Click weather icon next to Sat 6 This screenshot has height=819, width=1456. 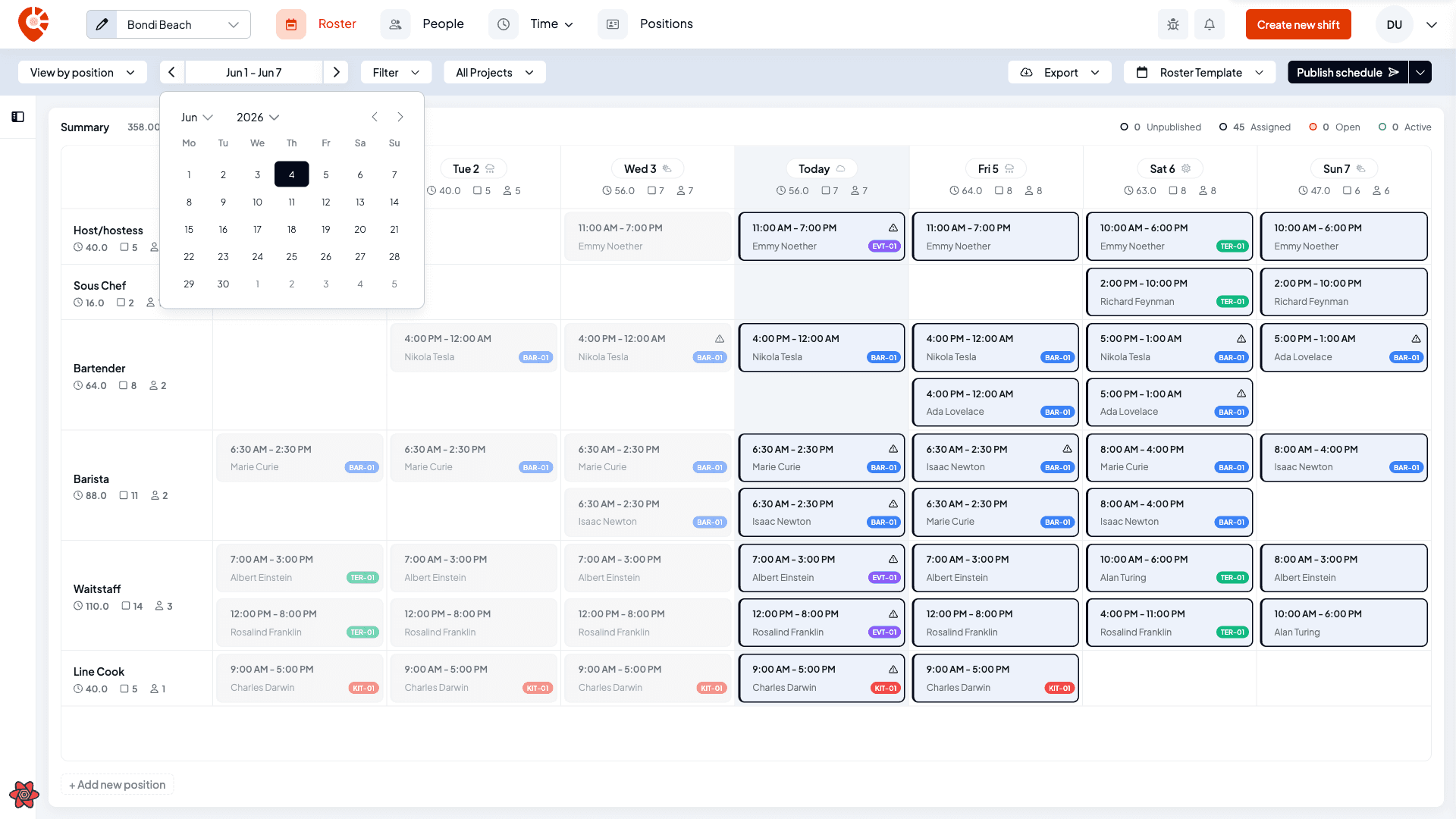point(1186,168)
